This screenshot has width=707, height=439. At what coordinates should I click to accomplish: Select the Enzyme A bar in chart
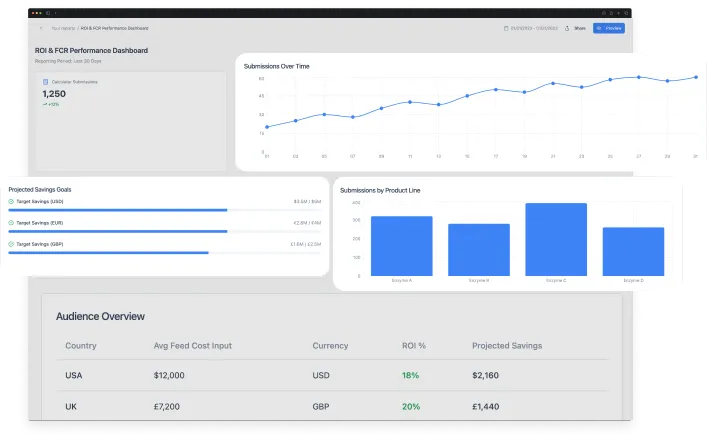(401, 245)
